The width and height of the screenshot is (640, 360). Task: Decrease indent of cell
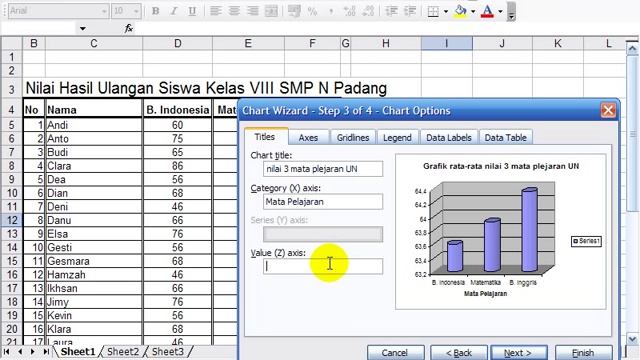click(391, 11)
